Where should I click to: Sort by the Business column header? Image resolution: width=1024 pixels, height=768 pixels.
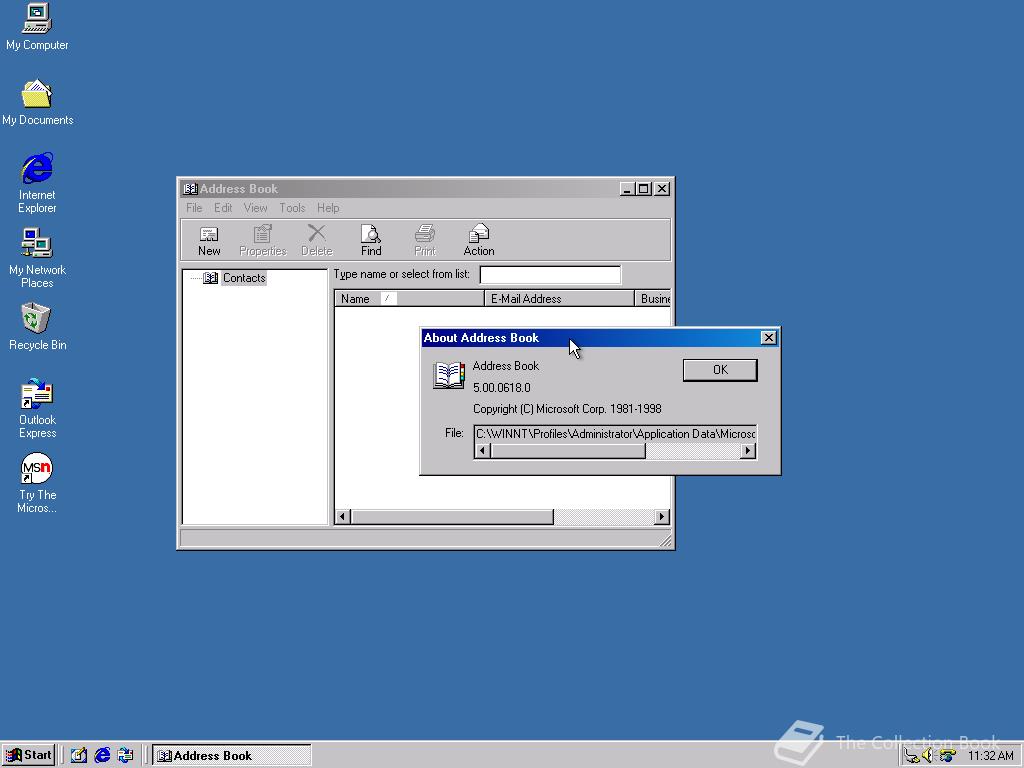tap(653, 298)
